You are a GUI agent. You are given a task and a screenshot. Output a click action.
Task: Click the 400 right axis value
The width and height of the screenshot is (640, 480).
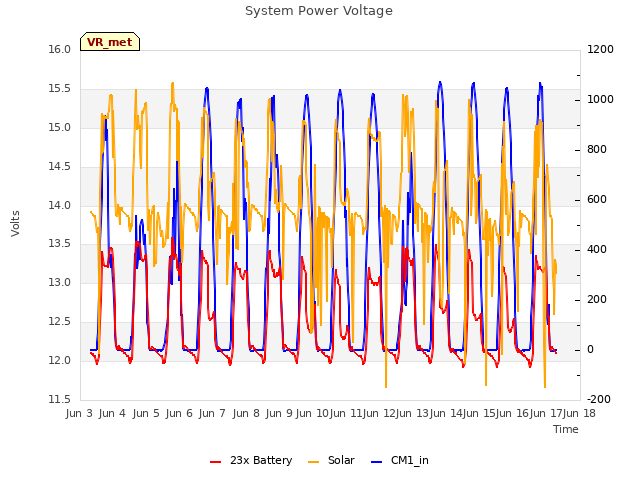pyautogui.click(x=597, y=249)
